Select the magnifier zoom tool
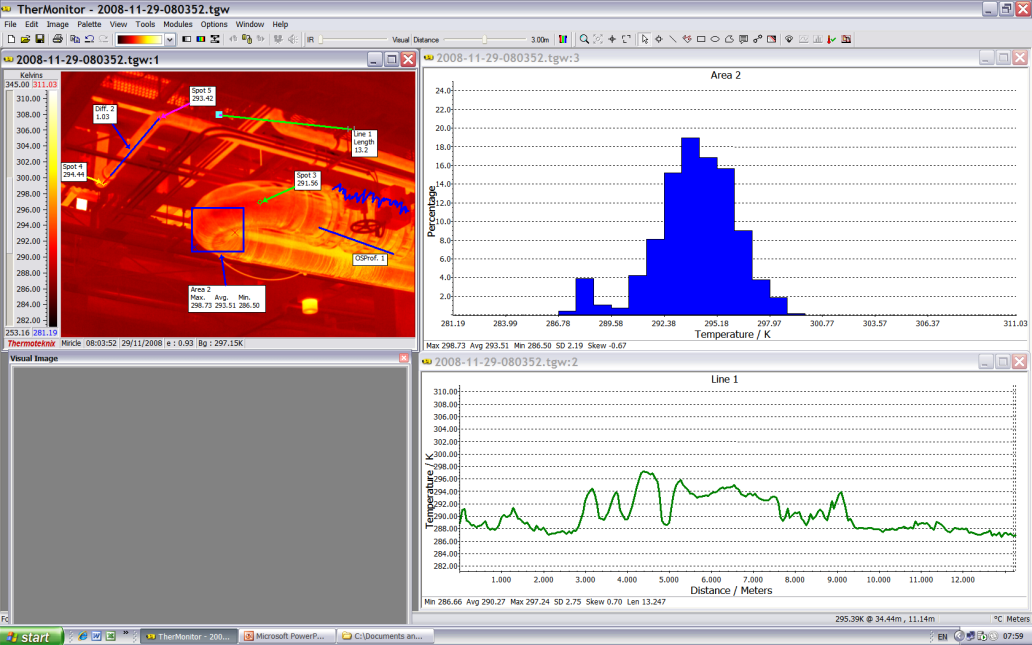Image resolution: width=1032 pixels, height=645 pixels. click(x=584, y=39)
